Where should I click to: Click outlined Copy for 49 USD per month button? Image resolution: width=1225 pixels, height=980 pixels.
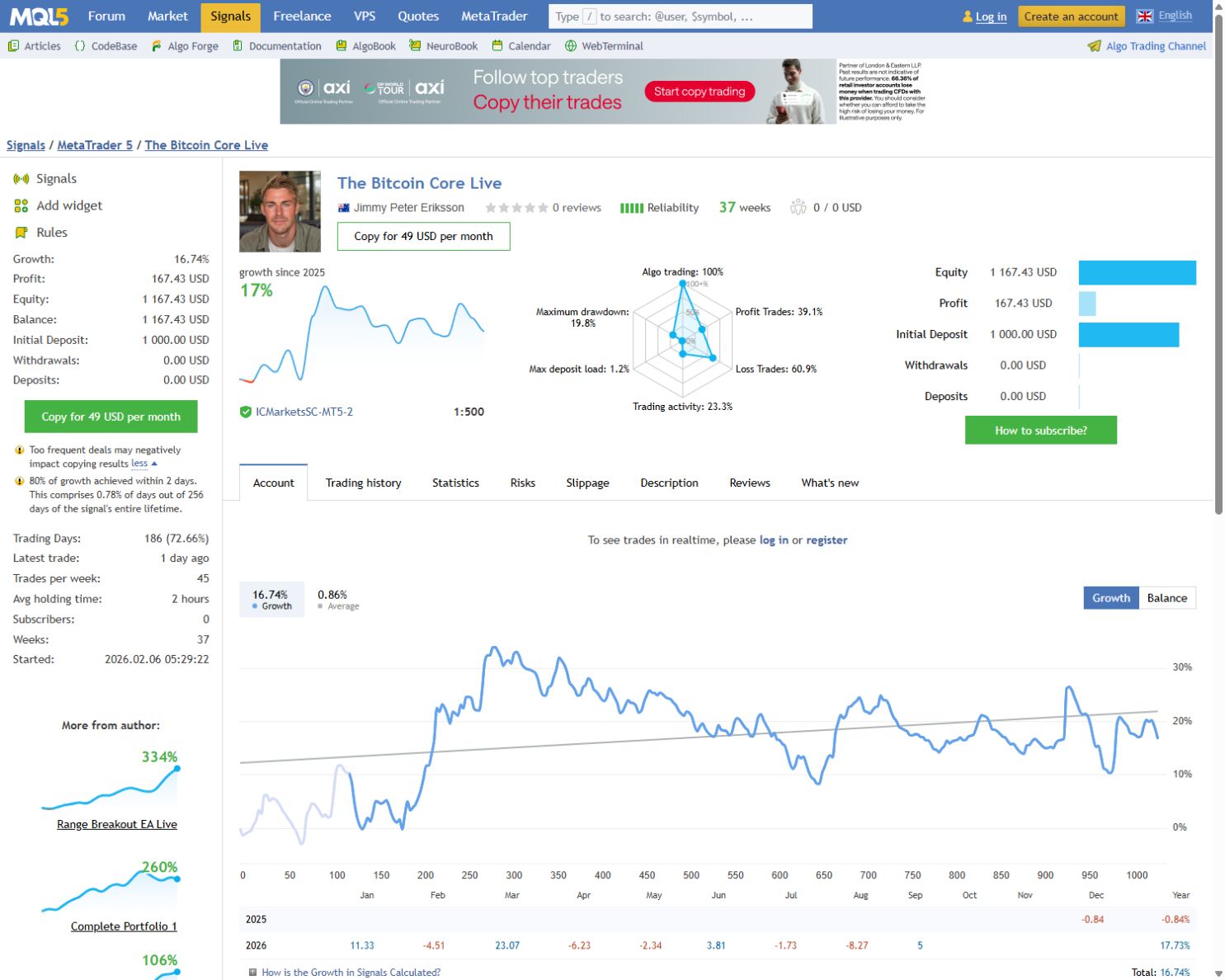point(423,236)
